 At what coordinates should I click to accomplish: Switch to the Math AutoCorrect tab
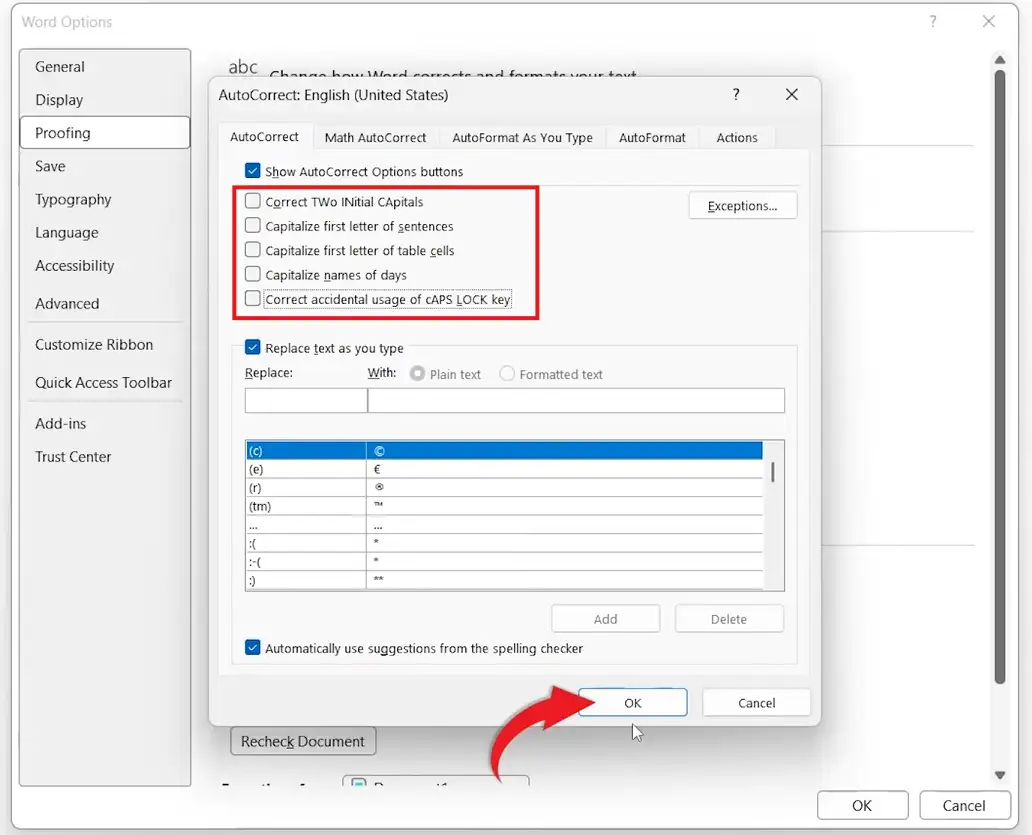[375, 138]
